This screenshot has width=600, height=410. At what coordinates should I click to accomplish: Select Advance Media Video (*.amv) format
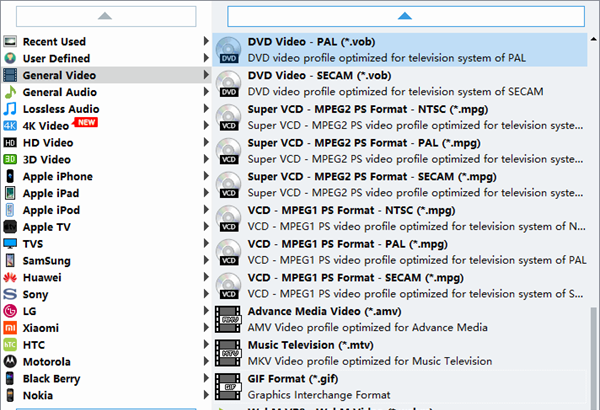400,319
